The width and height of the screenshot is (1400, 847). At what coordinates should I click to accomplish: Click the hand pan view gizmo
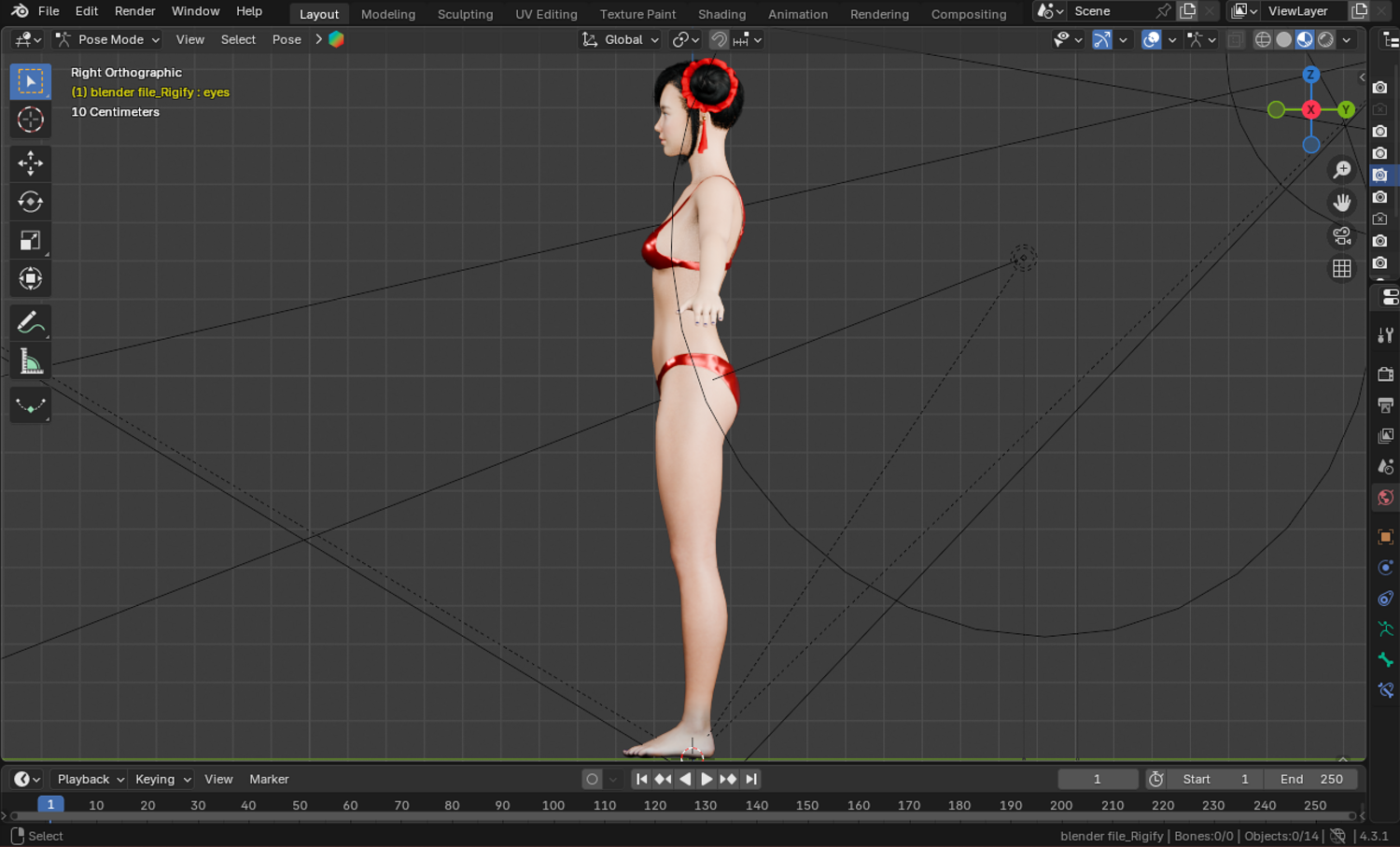coord(1341,203)
